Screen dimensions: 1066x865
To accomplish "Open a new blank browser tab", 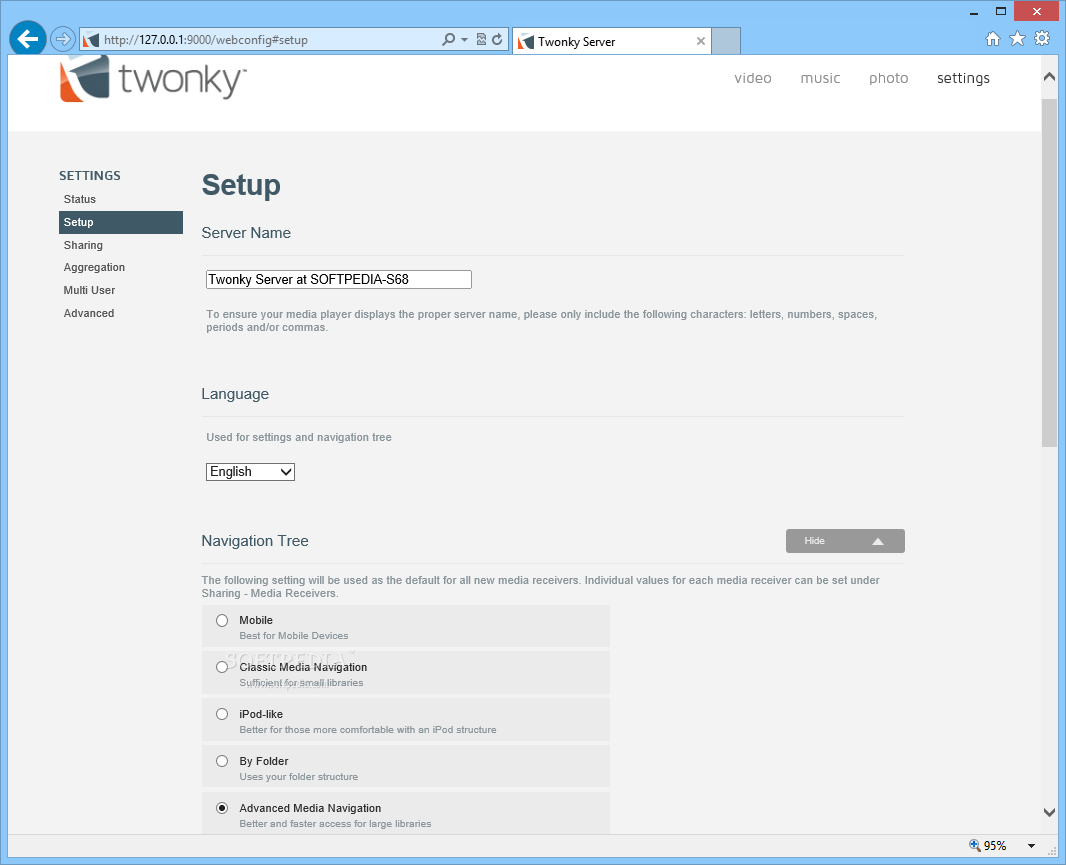I will pyautogui.click(x=726, y=41).
